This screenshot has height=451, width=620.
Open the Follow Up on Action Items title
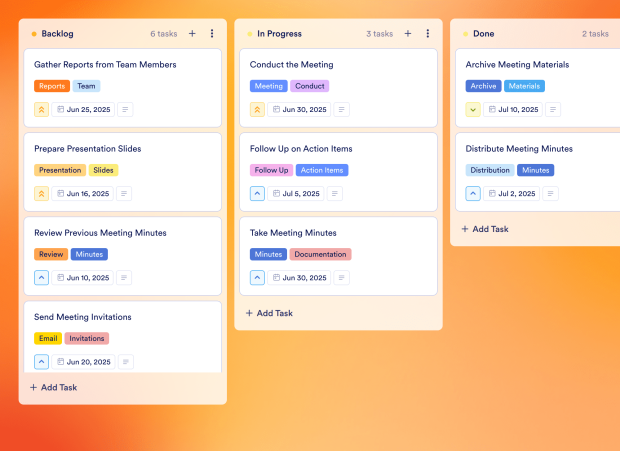coord(301,149)
